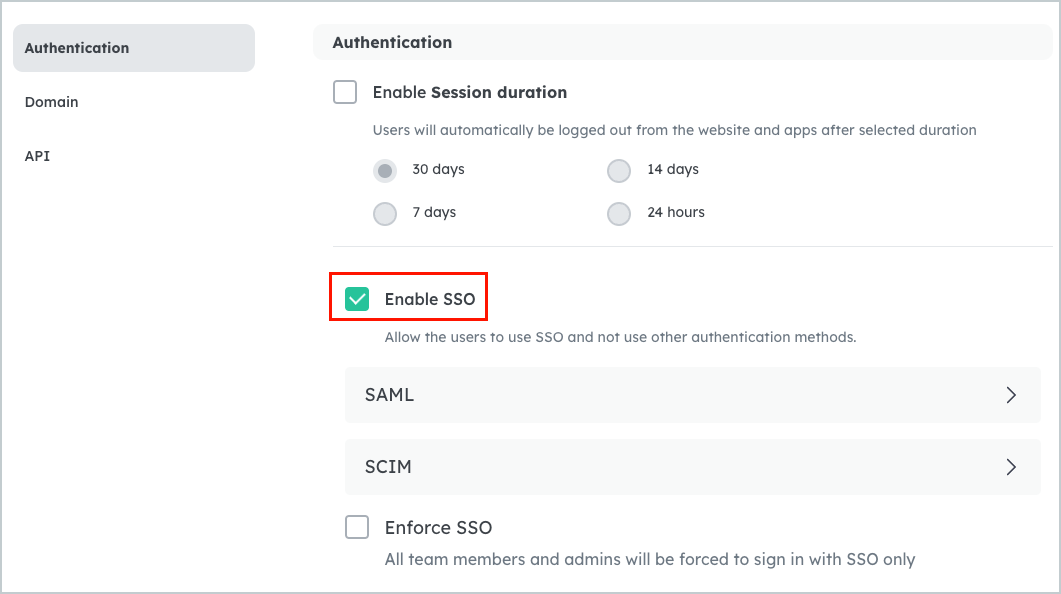Click the Authentication section header
Screen dimensions: 1061x594
pyautogui.click(x=392, y=43)
